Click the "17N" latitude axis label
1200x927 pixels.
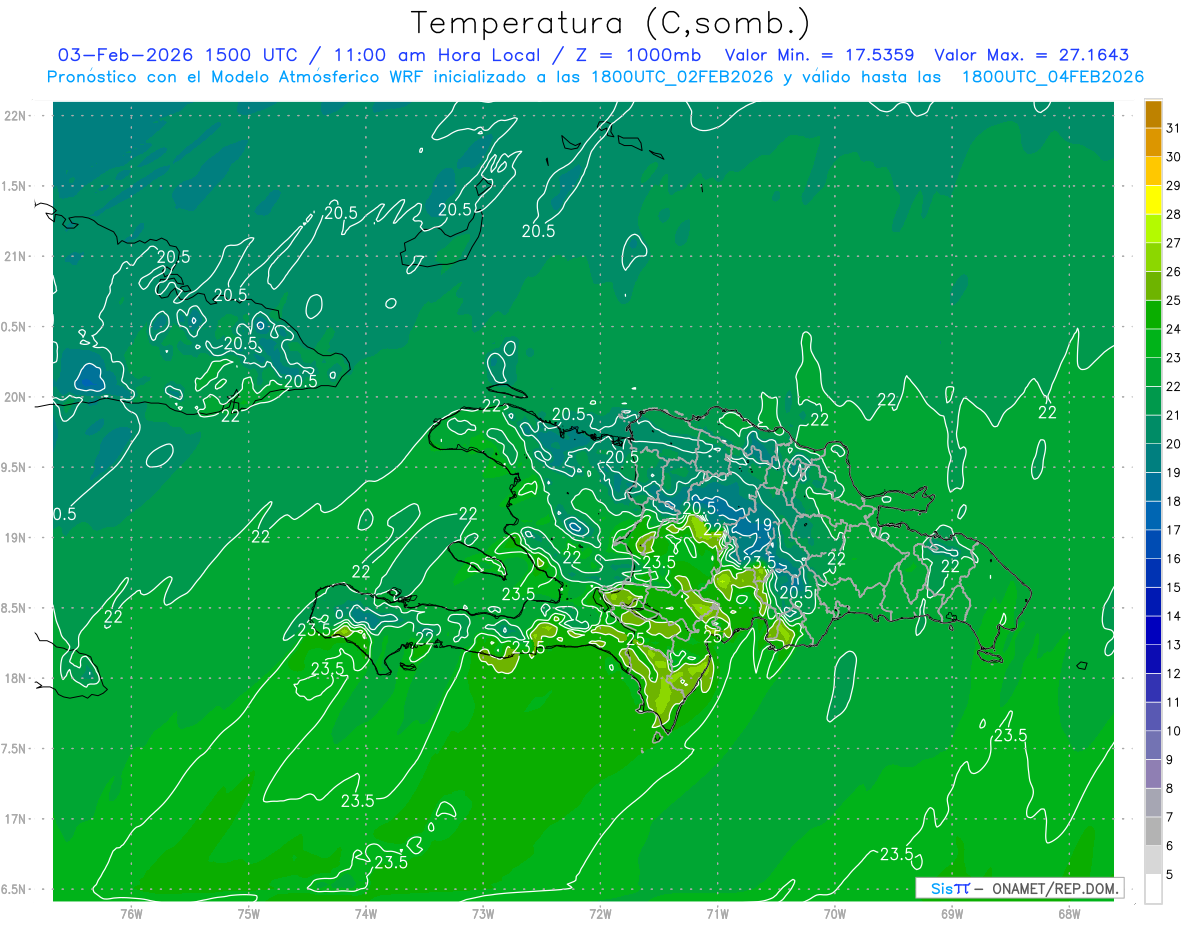(x=15, y=819)
